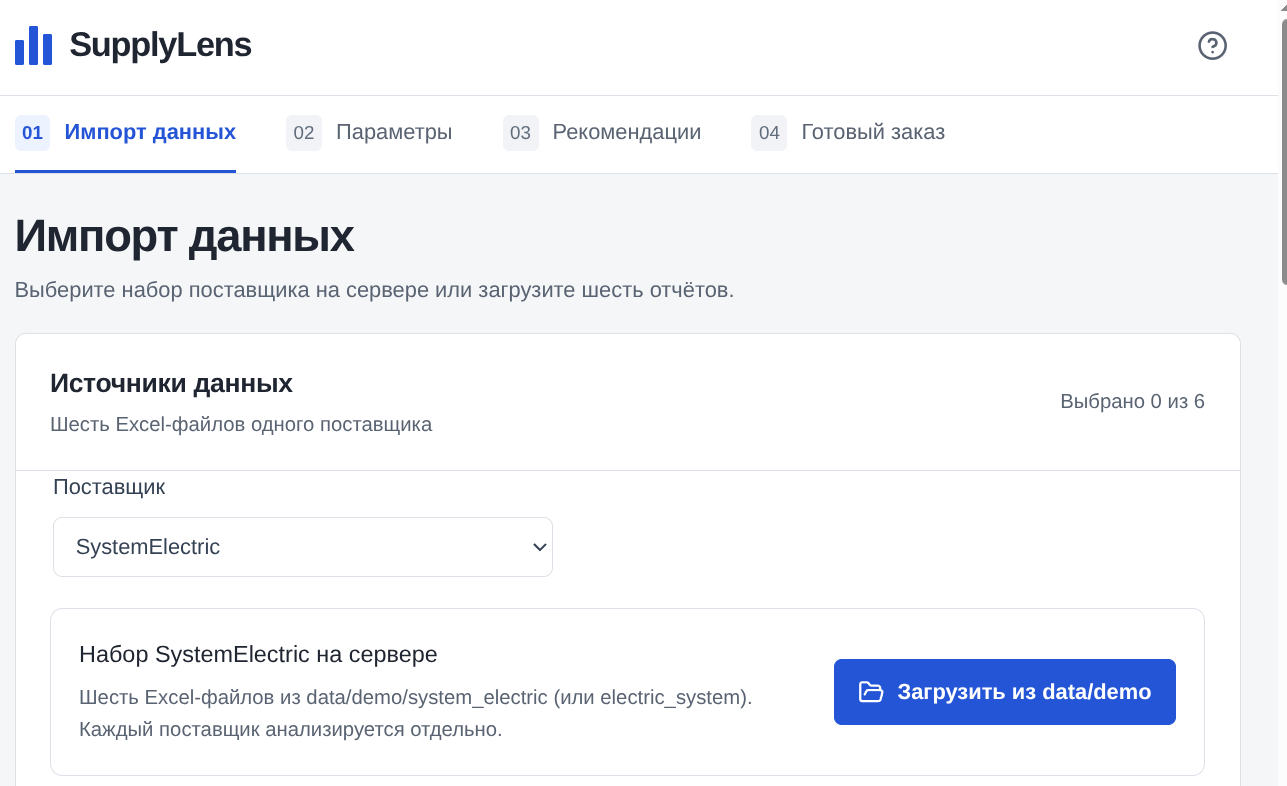1287x786 pixels.
Task: Click the folder icon on the load button
Action: [871, 692]
